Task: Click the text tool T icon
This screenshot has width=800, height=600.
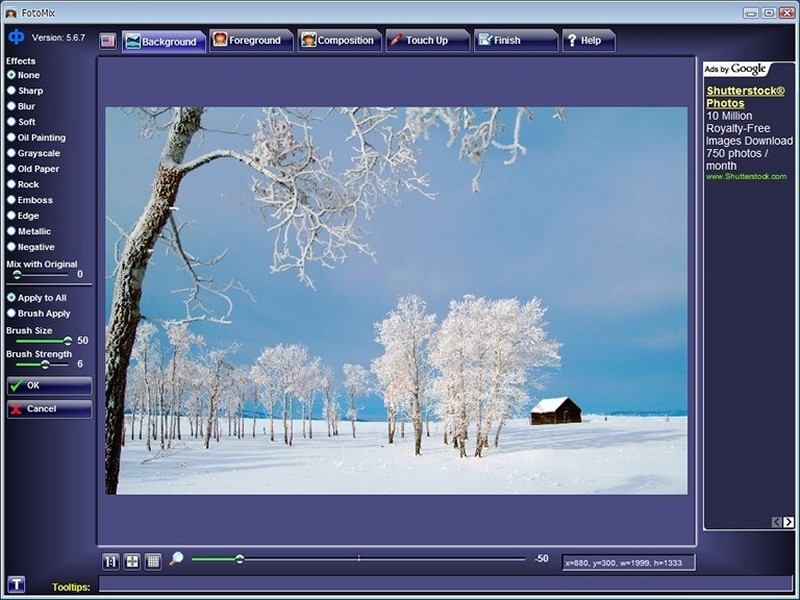Action: click(x=16, y=584)
